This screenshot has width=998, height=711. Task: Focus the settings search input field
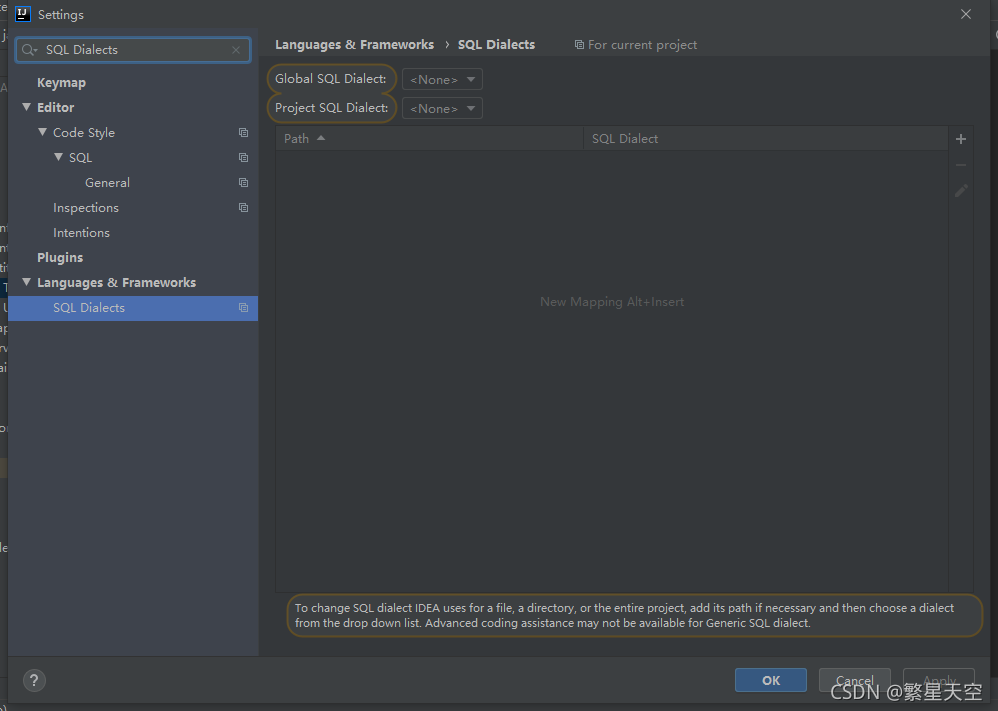click(135, 50)
